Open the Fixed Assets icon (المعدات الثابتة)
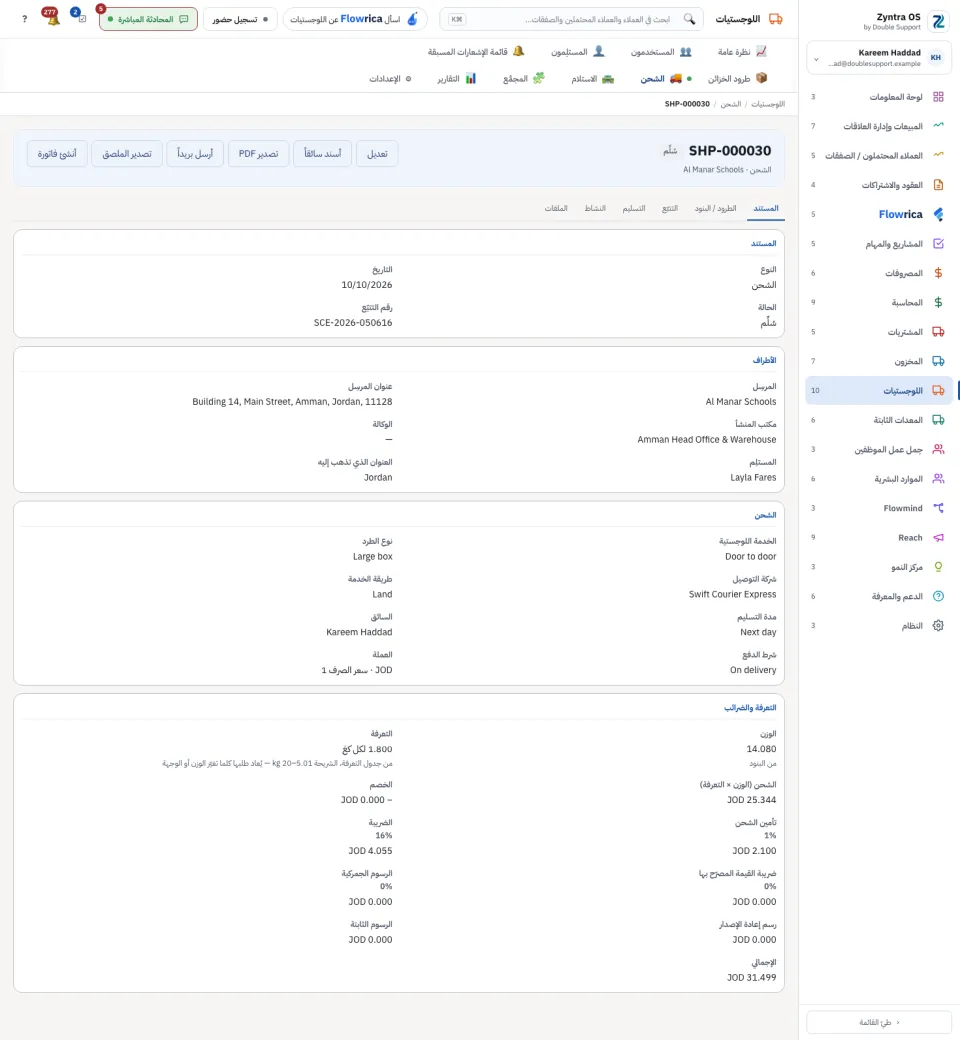Screen dimensions: 960x1040 point(938,420)
